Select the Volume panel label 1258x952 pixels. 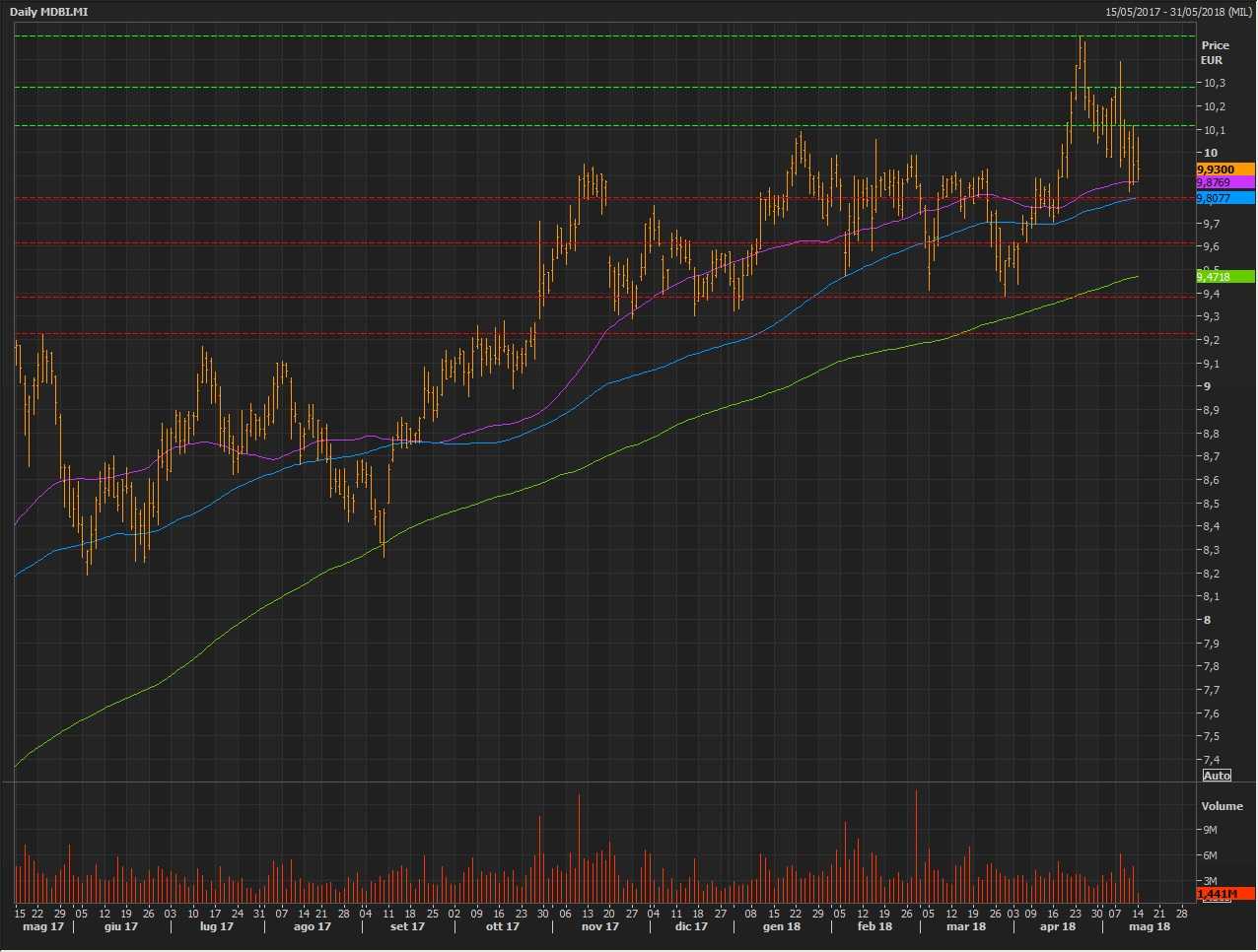[x=1222, y=806]
